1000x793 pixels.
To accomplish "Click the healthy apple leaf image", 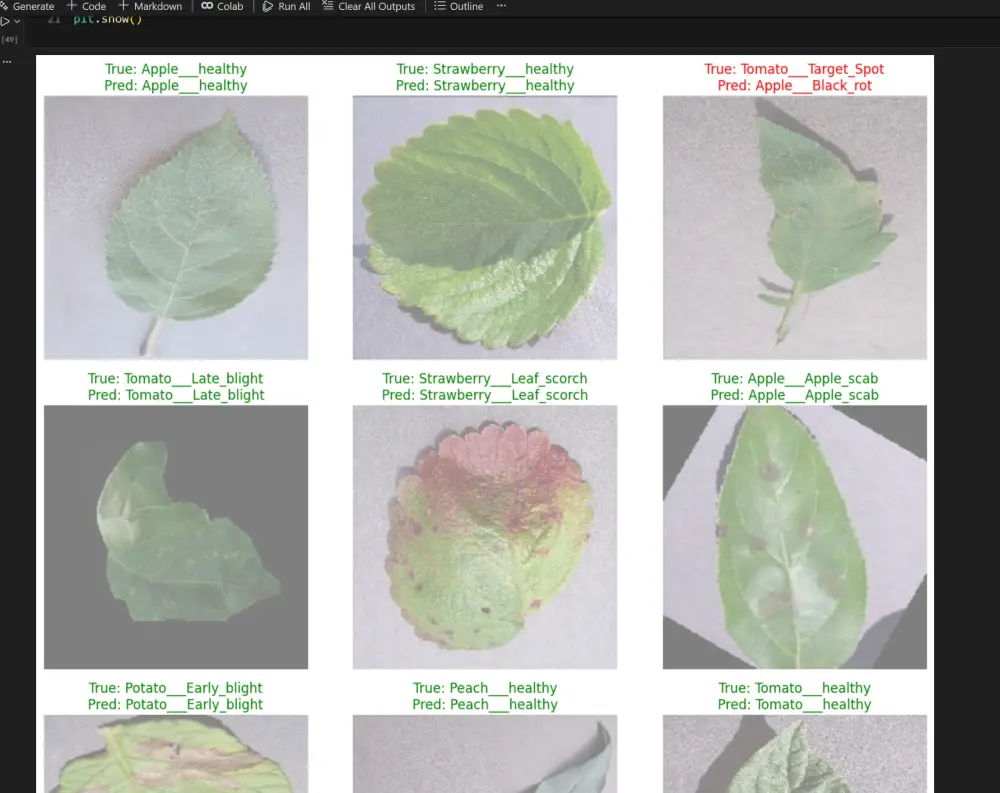I will click(x=176, y=228).
